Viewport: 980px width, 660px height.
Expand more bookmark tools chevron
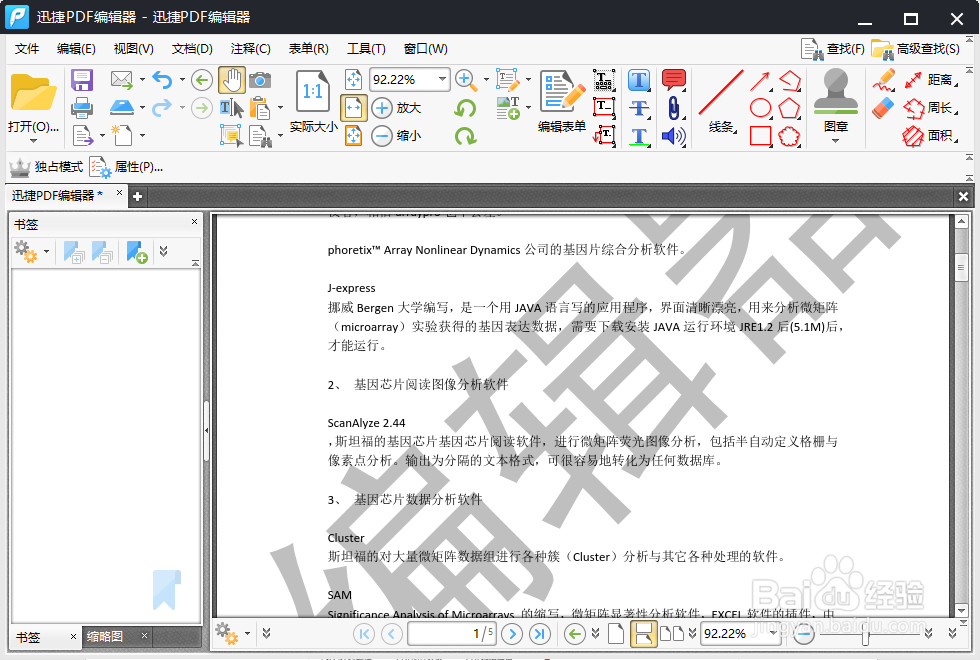pos(164,251)
